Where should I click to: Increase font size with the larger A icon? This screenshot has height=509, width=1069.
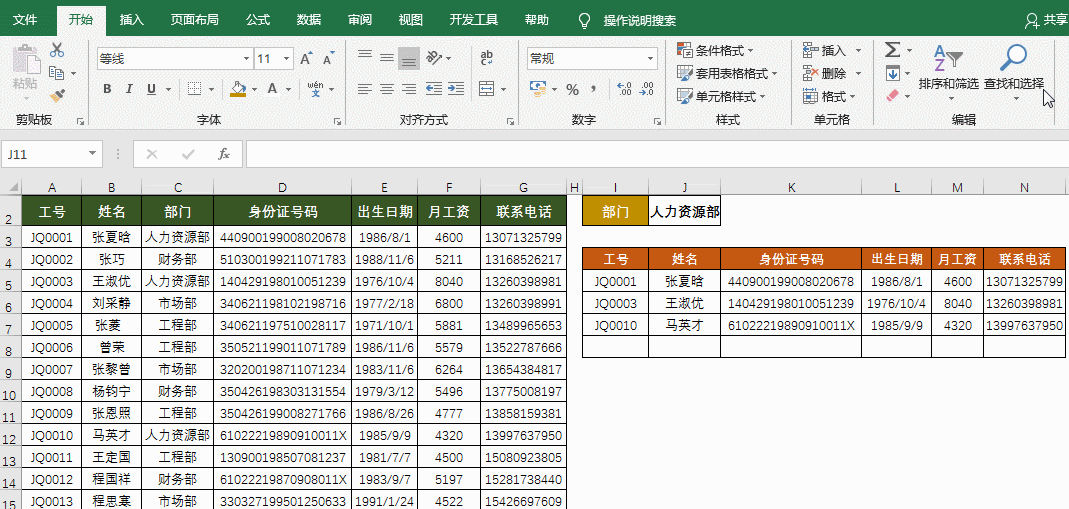[x=307, y=59]
